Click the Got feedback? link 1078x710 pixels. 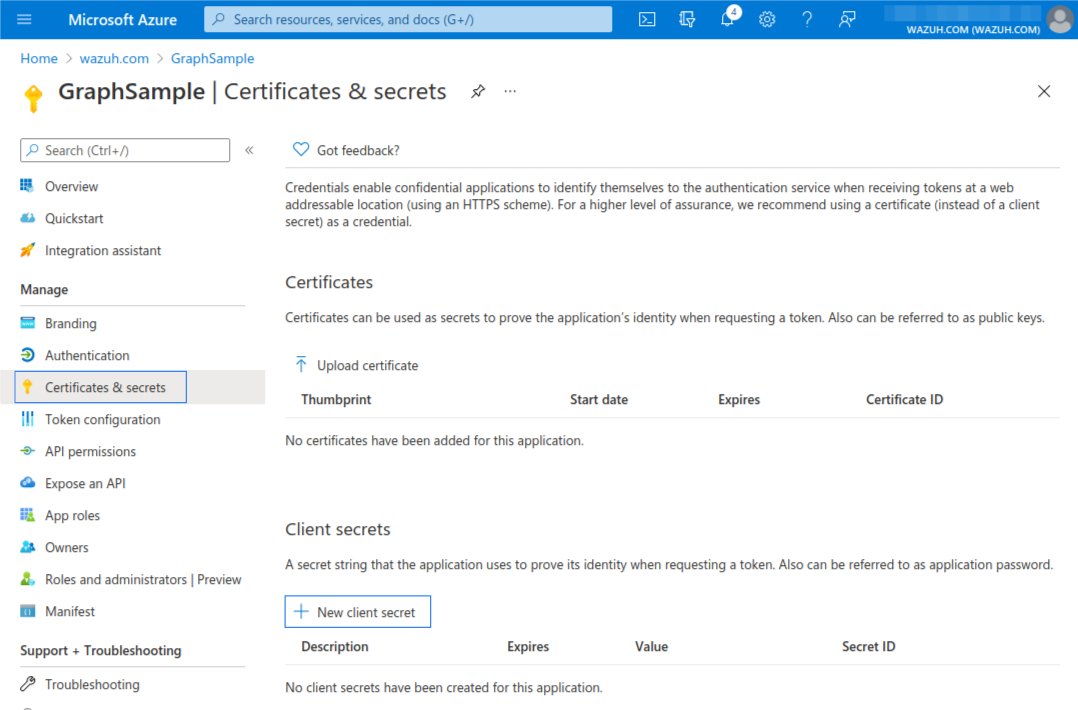(357, 150)
